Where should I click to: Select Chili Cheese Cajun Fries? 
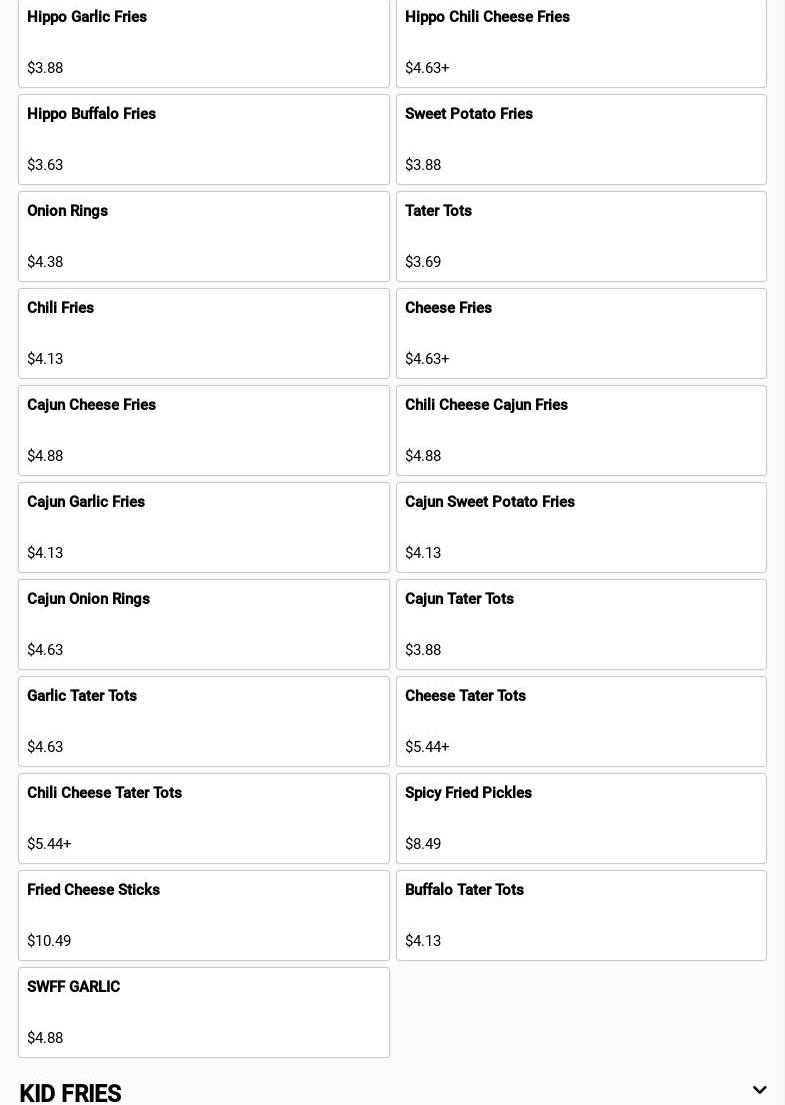(581, 430)
